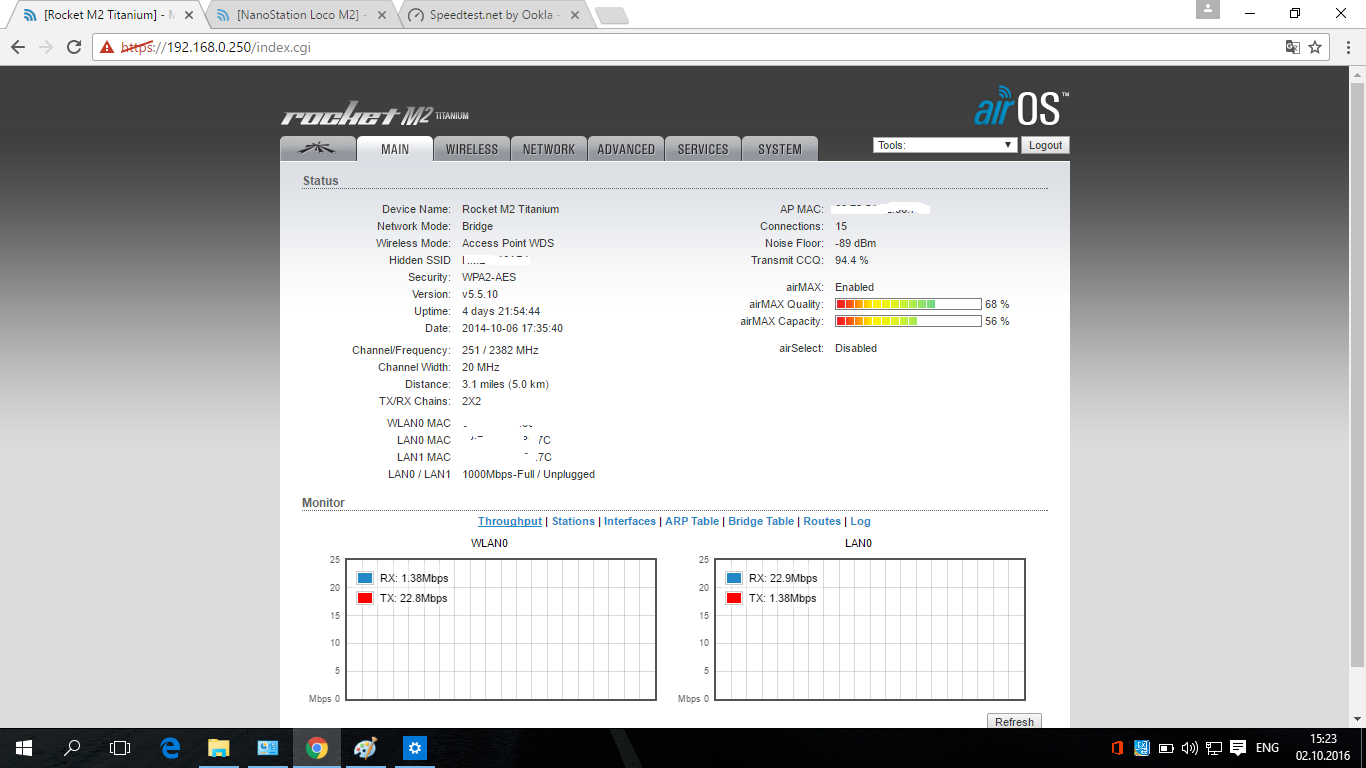Click the Security value "WPA2-AES"

489,277
